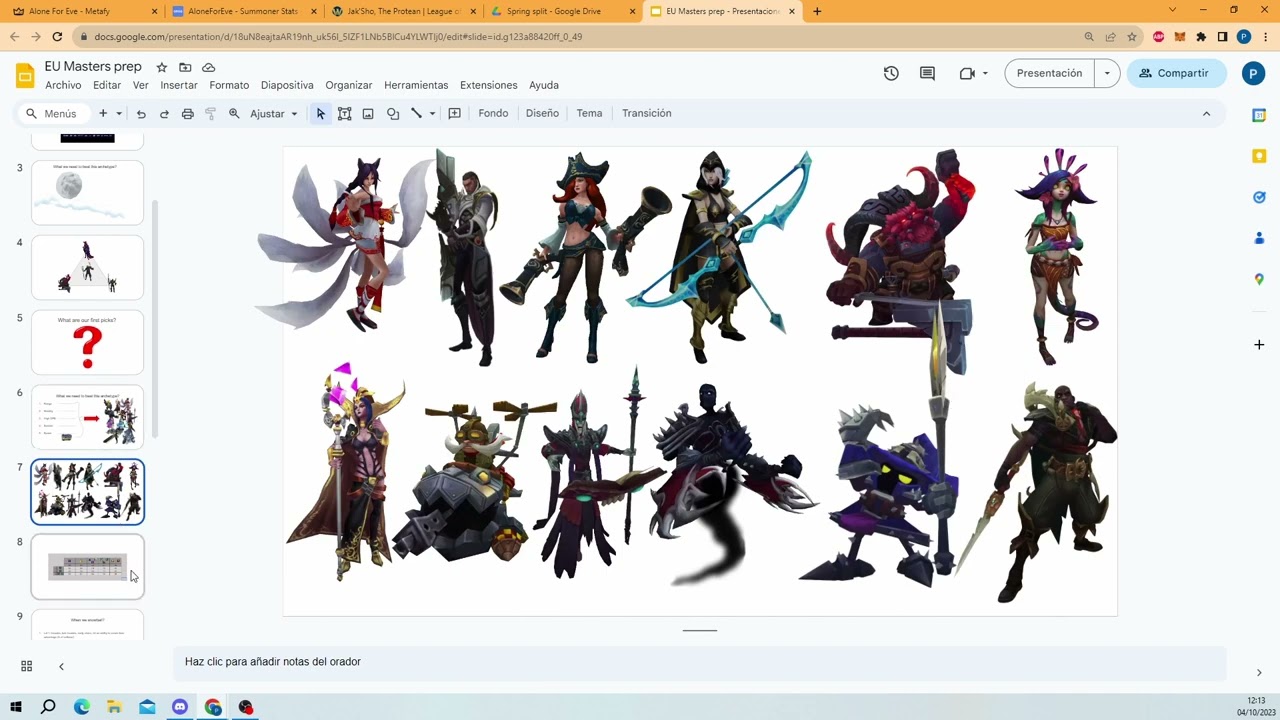Image resolution: width=1280 pixels, height=720 pixels.
Task: Add a new slide with plus icon
Action: [103, 113]
